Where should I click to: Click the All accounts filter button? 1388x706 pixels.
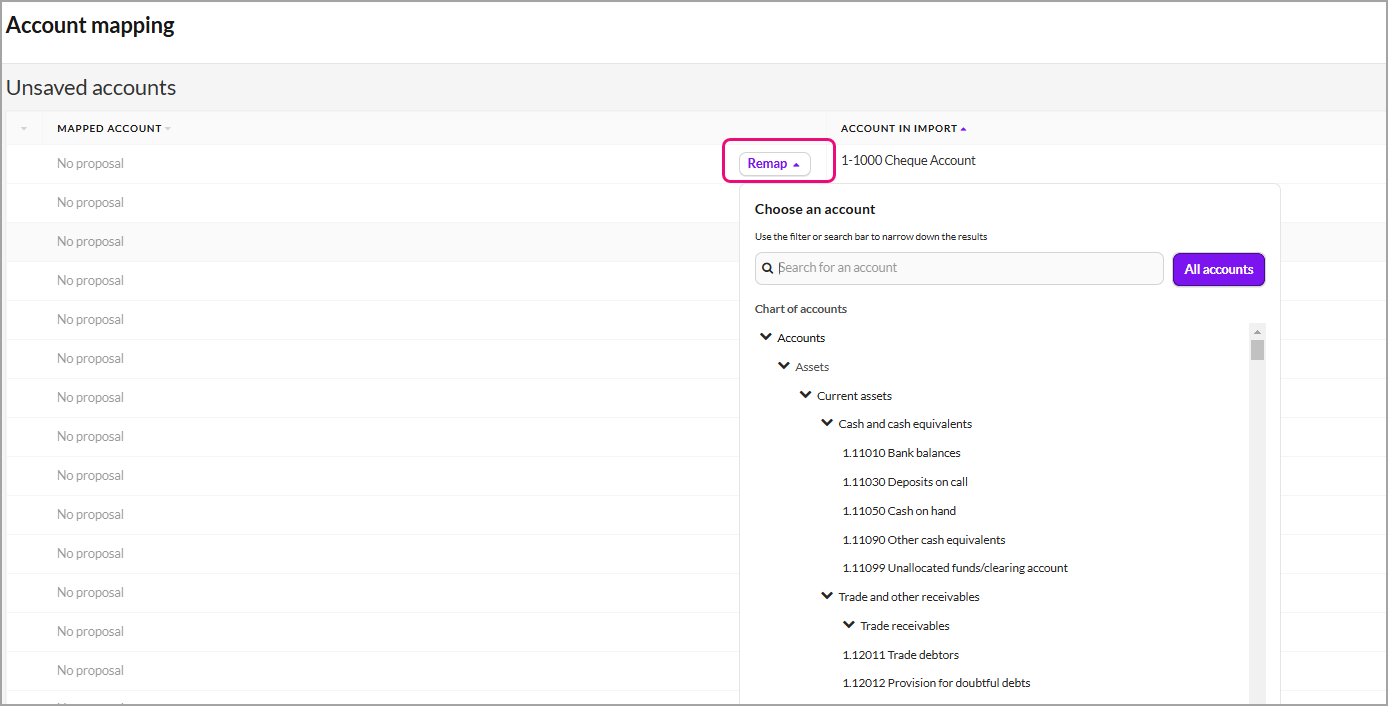pyautogui.click(x=1218, y=269)
